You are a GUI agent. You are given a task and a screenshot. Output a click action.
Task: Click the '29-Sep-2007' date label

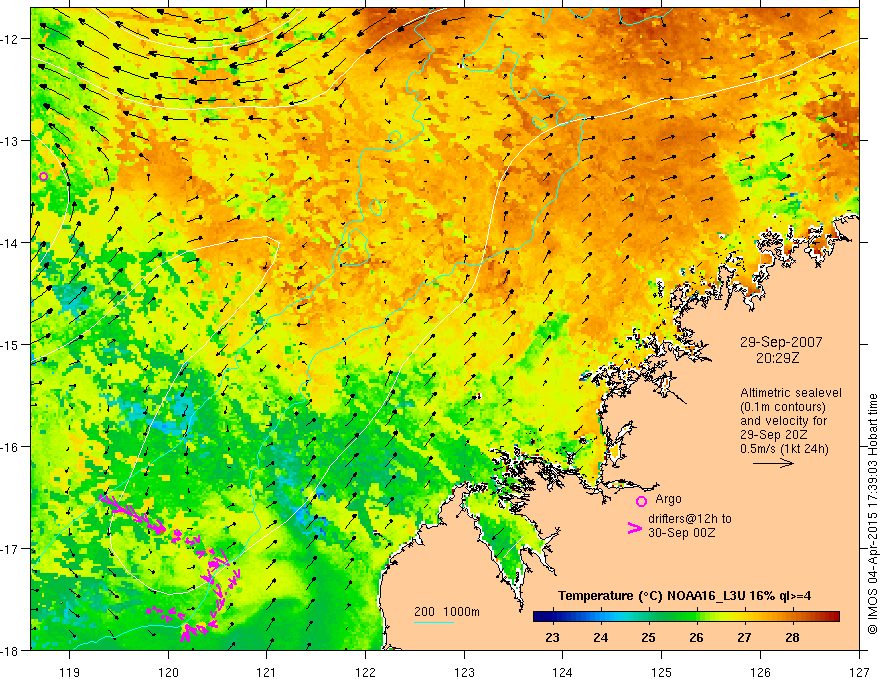click(781, 342)
